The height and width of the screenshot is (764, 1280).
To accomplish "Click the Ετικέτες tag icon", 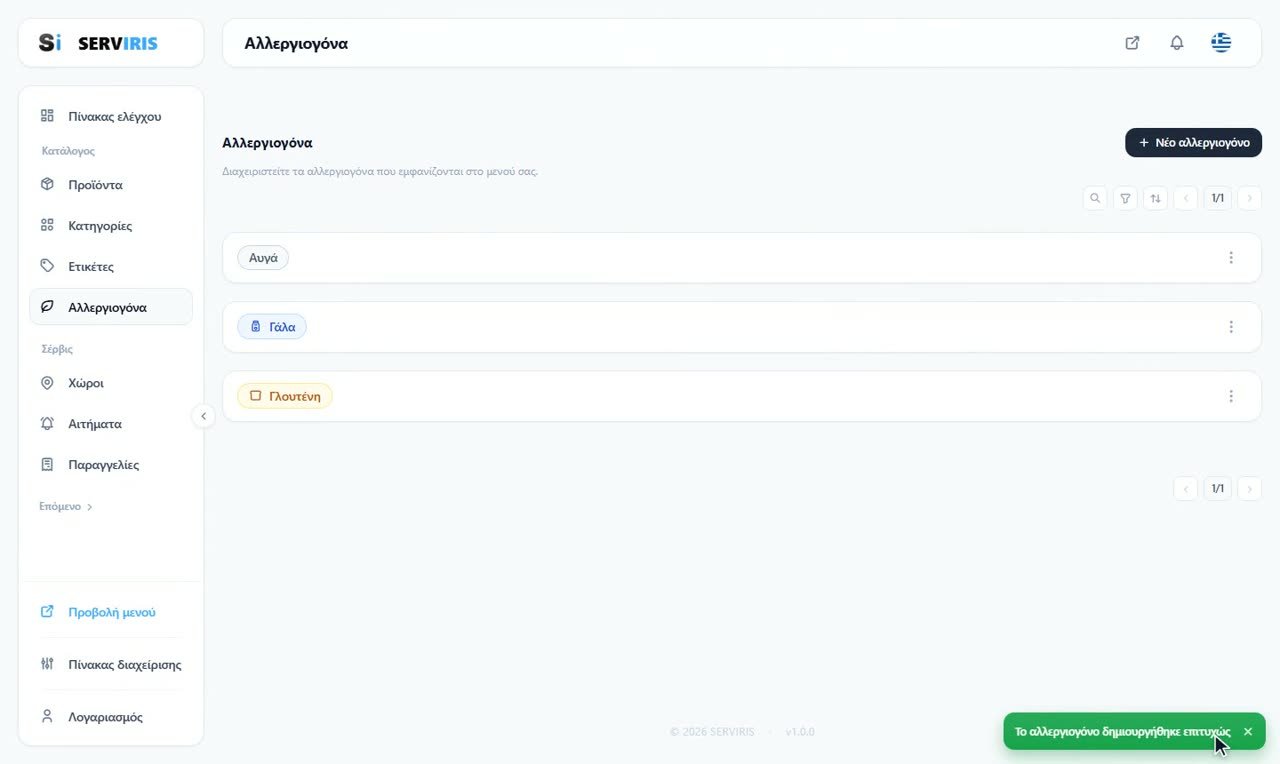I will click(x=47, y=266).
